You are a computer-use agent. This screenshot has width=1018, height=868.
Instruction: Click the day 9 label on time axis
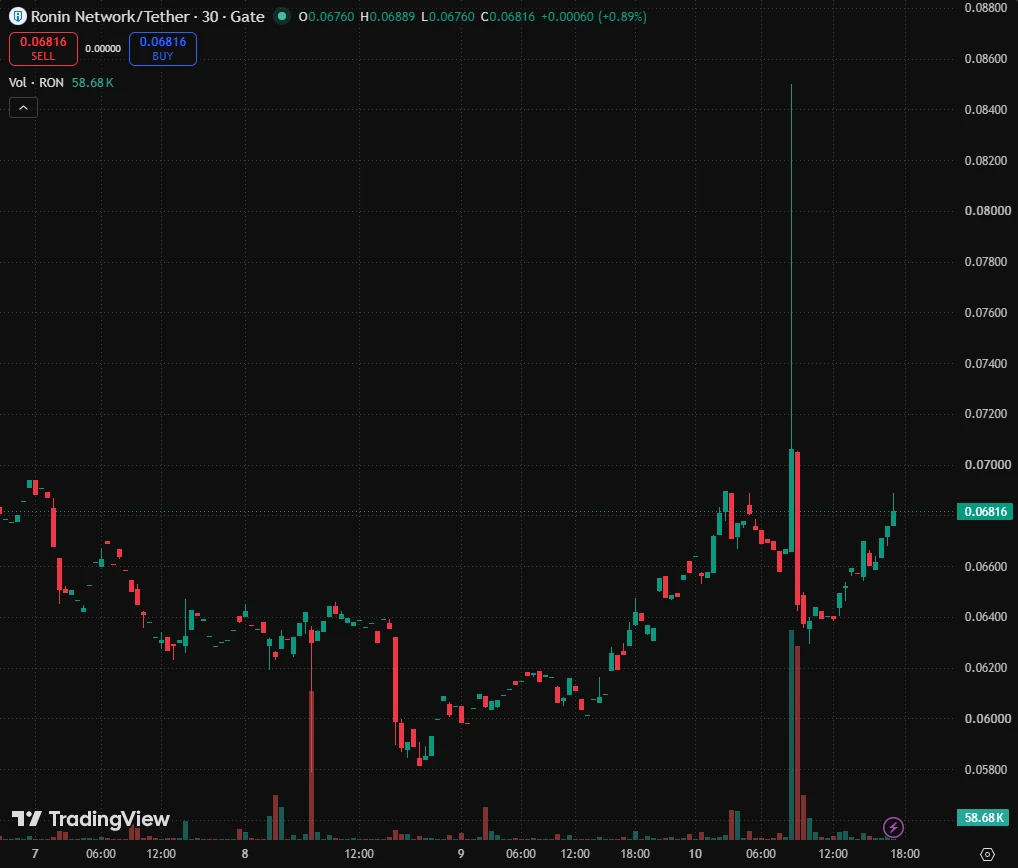pyautogui.click(x=460, y=854)
